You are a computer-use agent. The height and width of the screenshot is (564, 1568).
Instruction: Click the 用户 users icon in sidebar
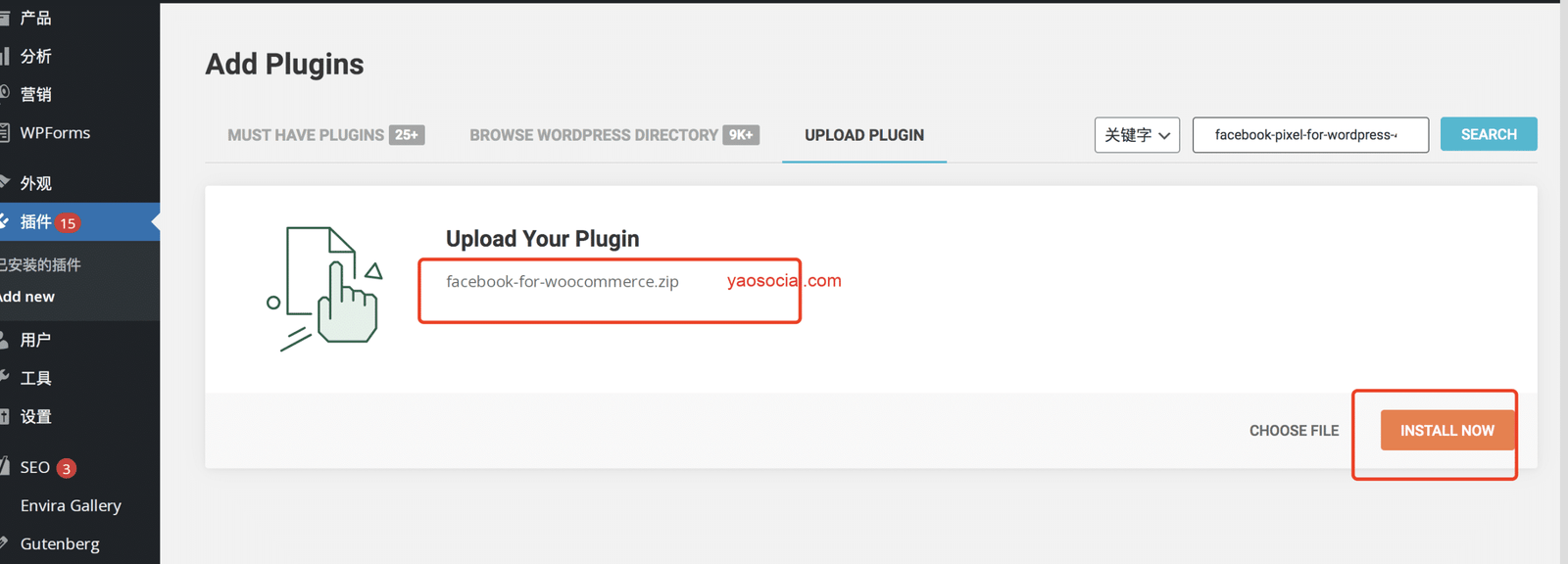4,340
